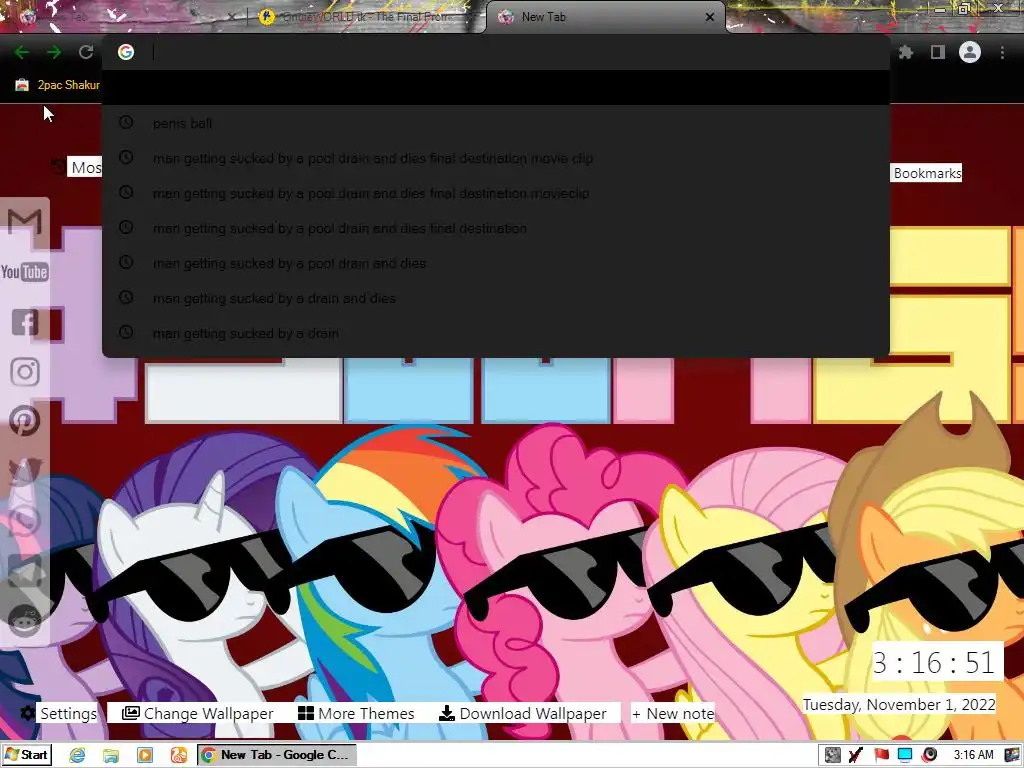This screenshot has height=768, width=1024.
Task: Open Reddit from the sidebar
Action: click(x=25, y=620)
